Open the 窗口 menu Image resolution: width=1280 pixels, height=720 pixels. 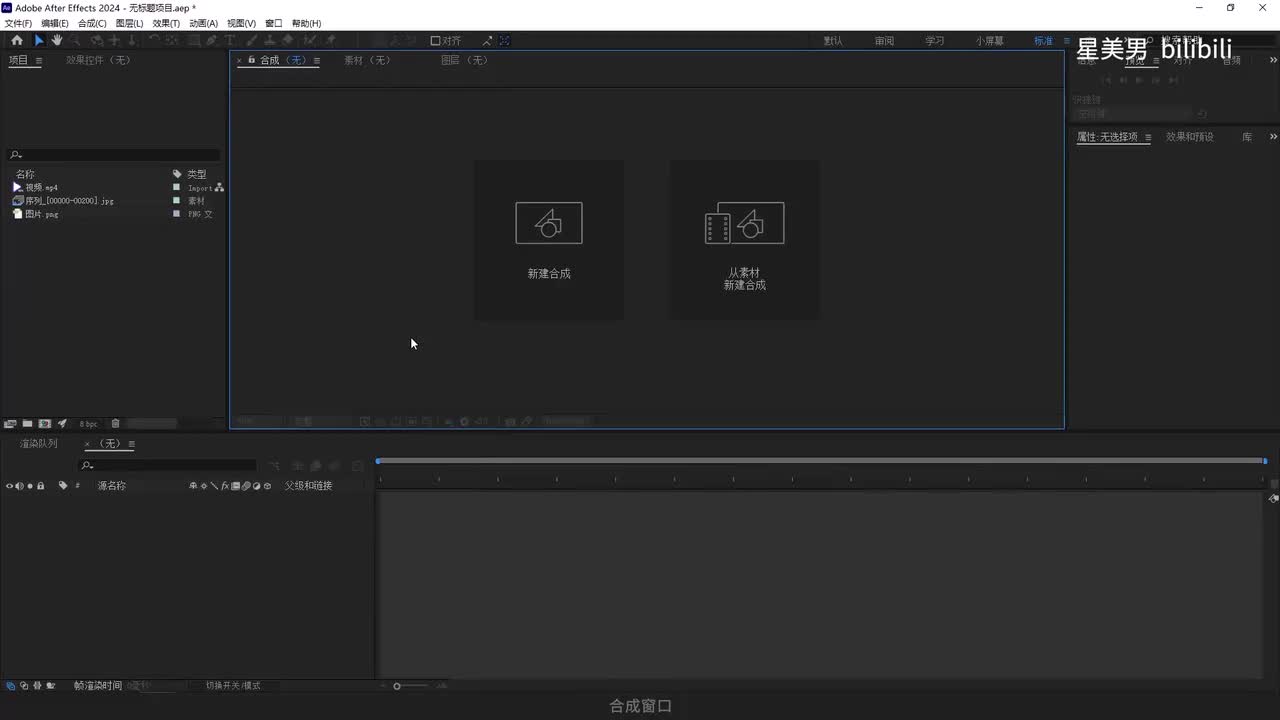tap(274, 23)
